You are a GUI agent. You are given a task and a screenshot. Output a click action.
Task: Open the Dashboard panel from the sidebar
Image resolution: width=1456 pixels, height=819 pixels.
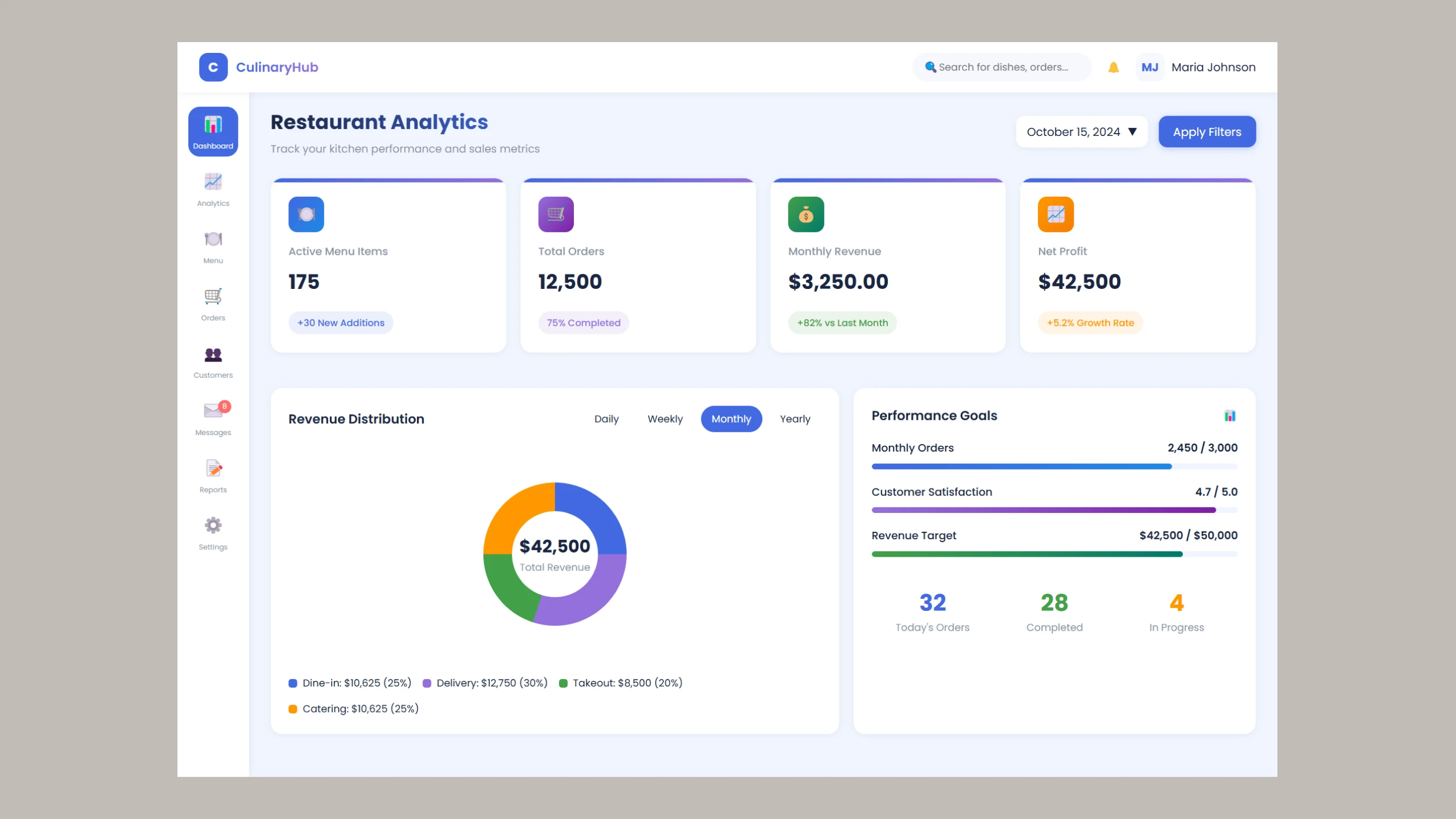213,130
